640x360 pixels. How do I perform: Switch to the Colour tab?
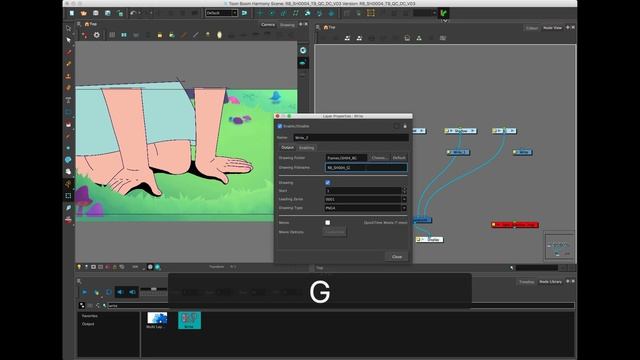tap(531, 28)
